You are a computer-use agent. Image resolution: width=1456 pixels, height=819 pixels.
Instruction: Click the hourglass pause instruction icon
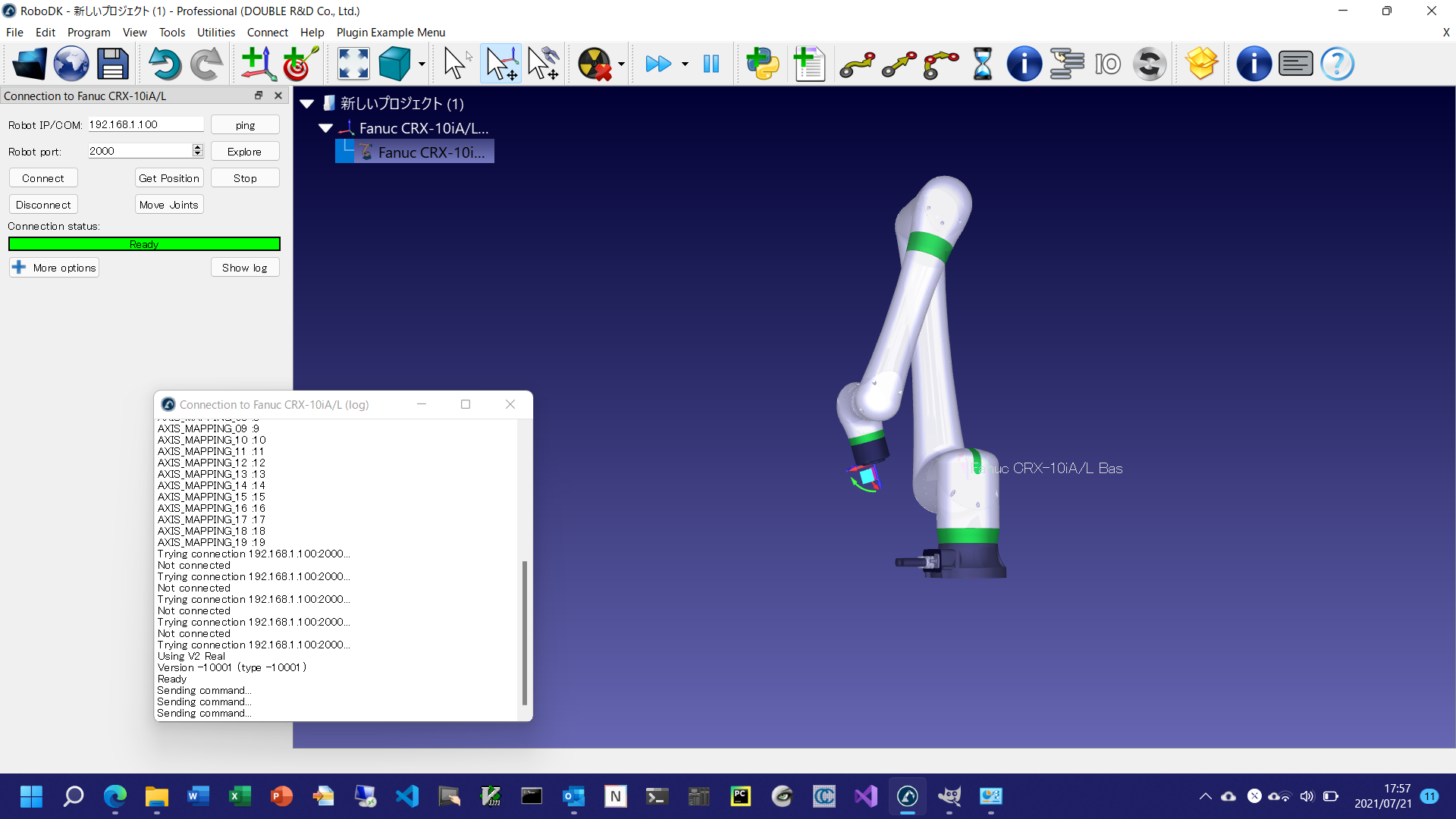[x=982, y=64]
